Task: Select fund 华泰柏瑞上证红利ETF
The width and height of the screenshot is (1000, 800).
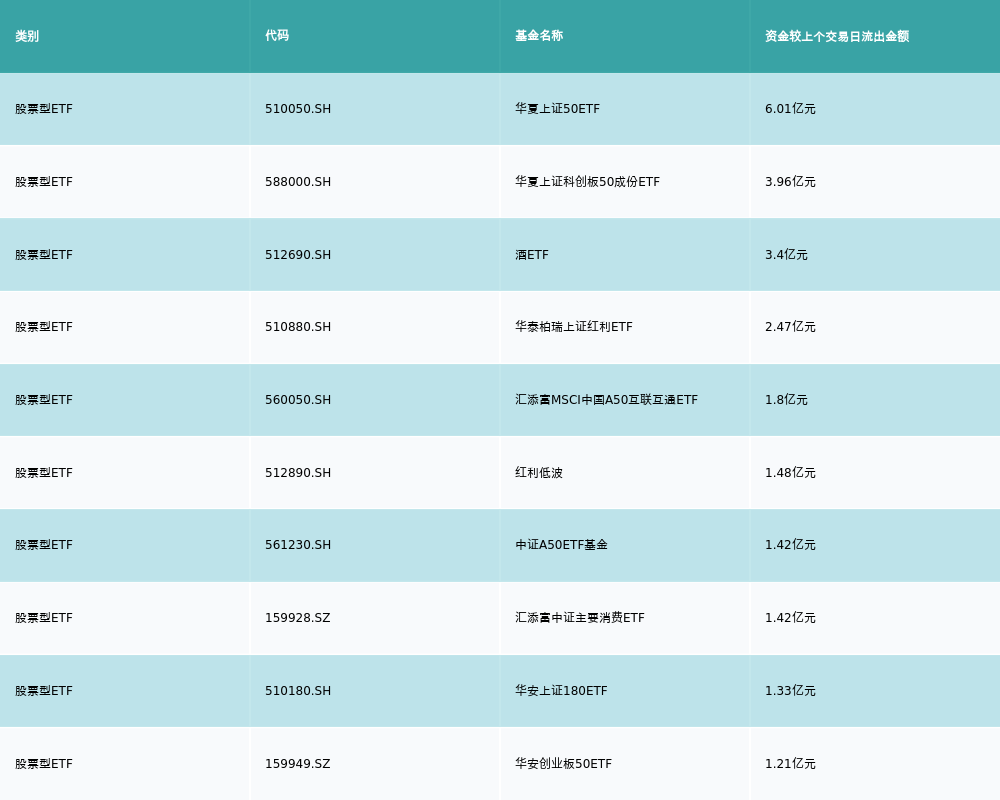Action: [x=574, y=327]
